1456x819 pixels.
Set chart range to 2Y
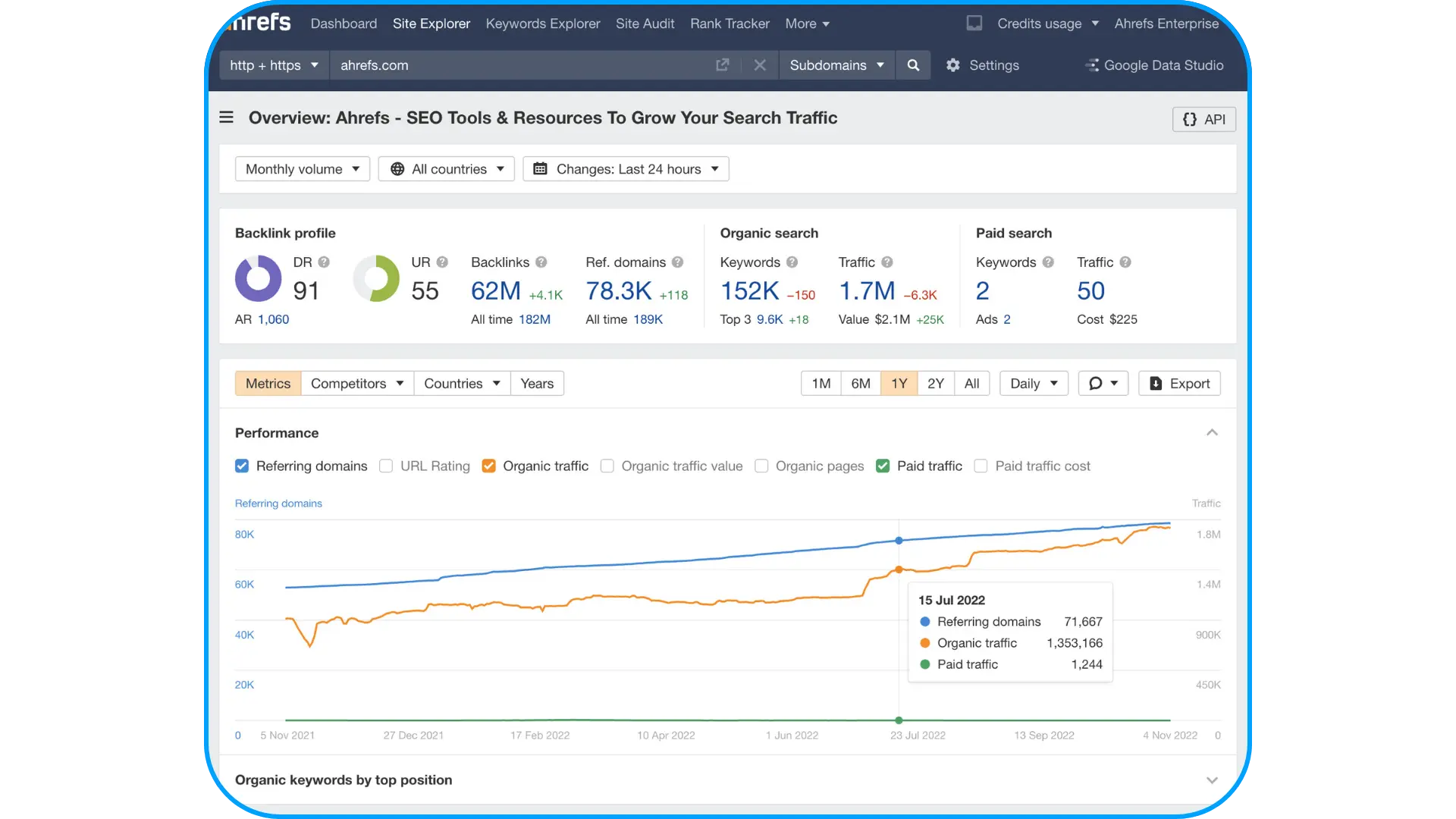pyautogui.click(x=936, y=384)
